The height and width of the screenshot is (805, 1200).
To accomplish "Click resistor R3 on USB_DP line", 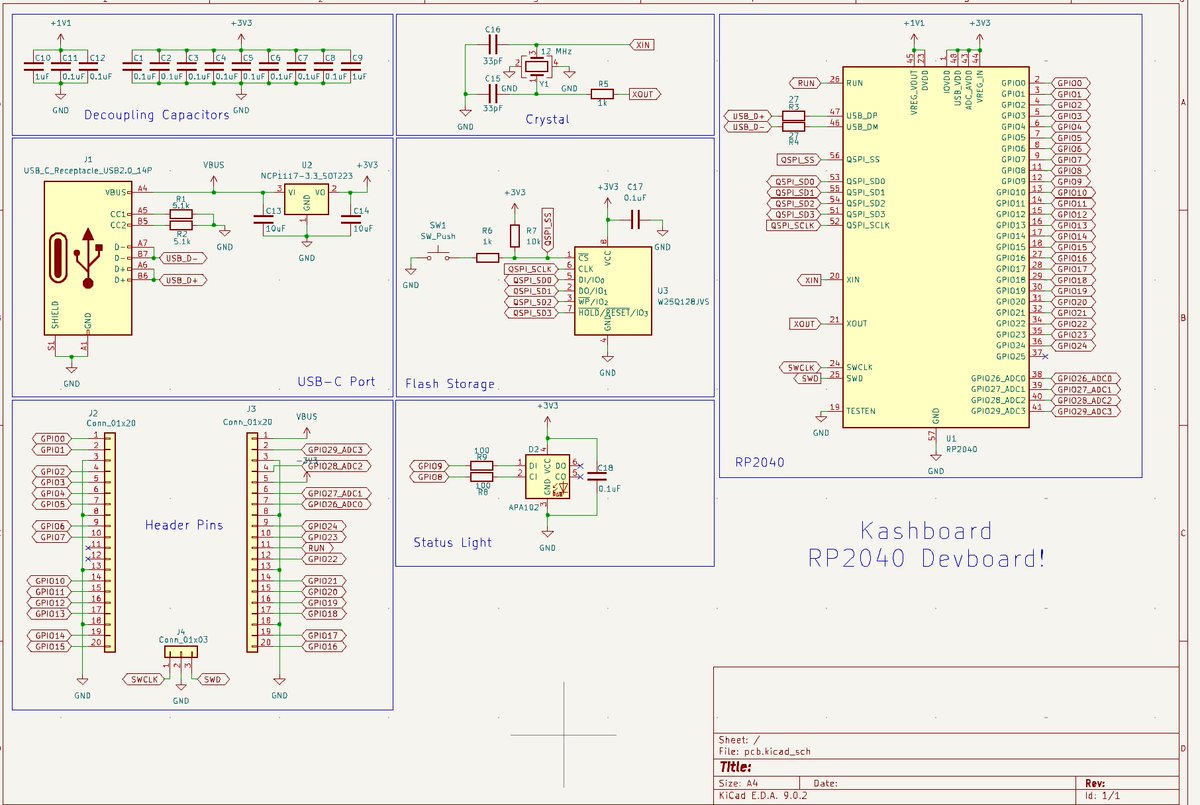I will tap(794, 116).
